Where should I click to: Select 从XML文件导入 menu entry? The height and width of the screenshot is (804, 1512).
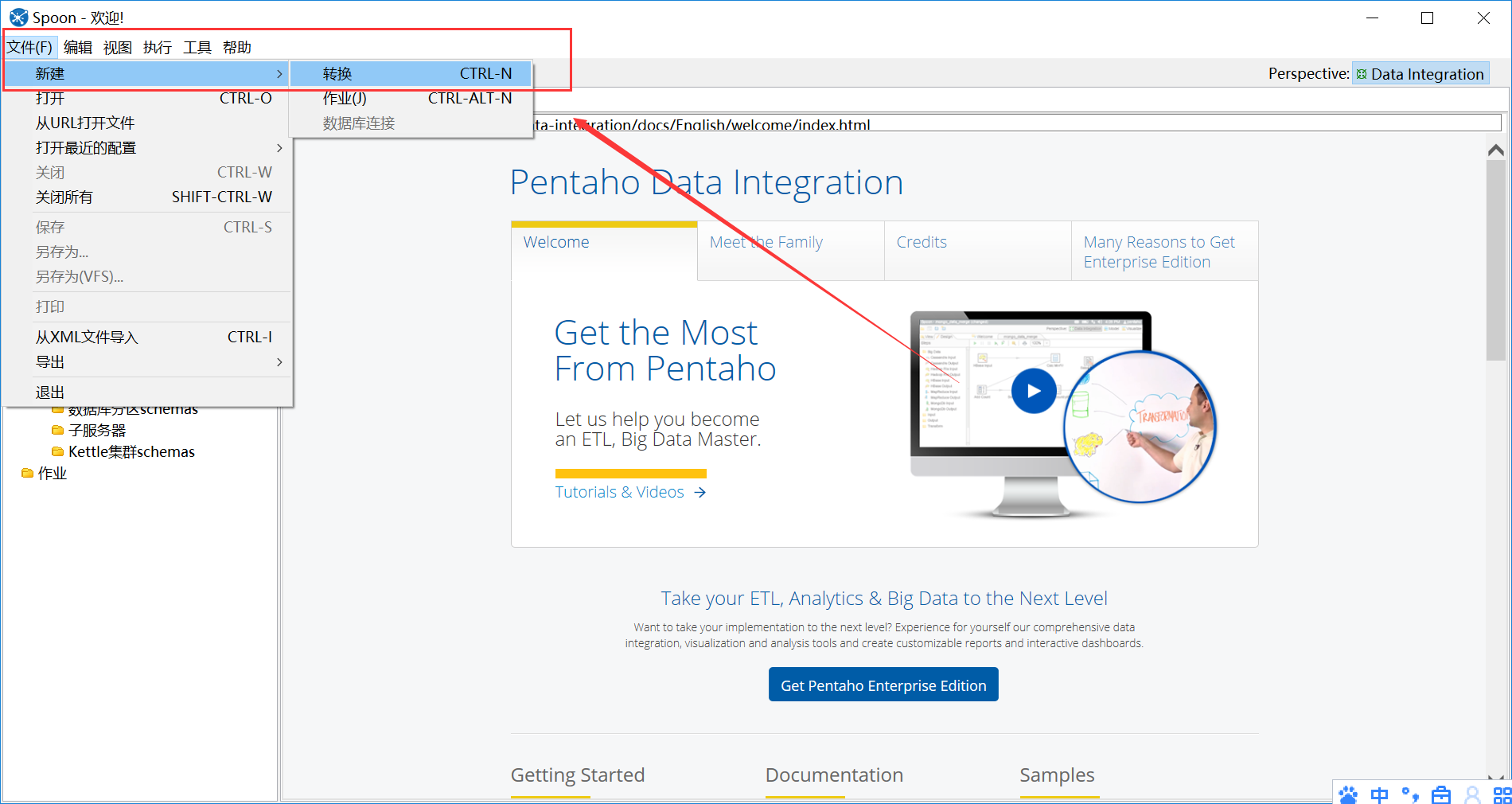[146, 337]
